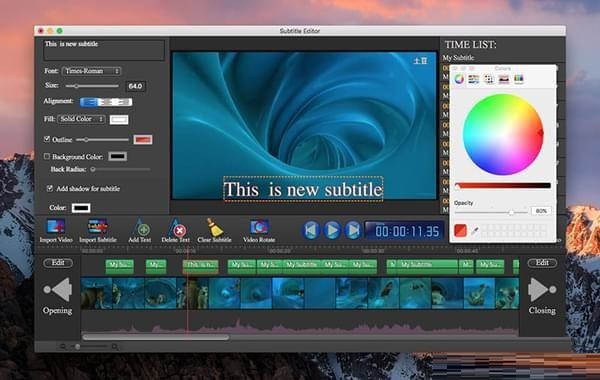Click the timeline zoom slider
The image size is (600, 380).
click(90, 347)
